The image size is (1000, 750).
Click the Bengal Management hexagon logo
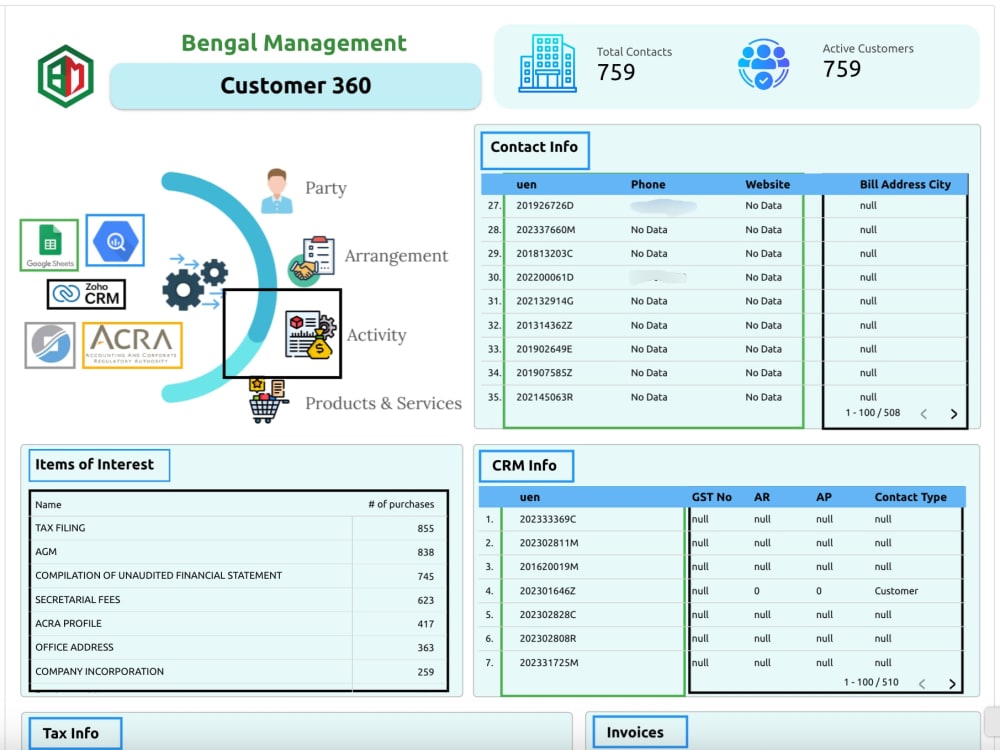tap(66, 76)
